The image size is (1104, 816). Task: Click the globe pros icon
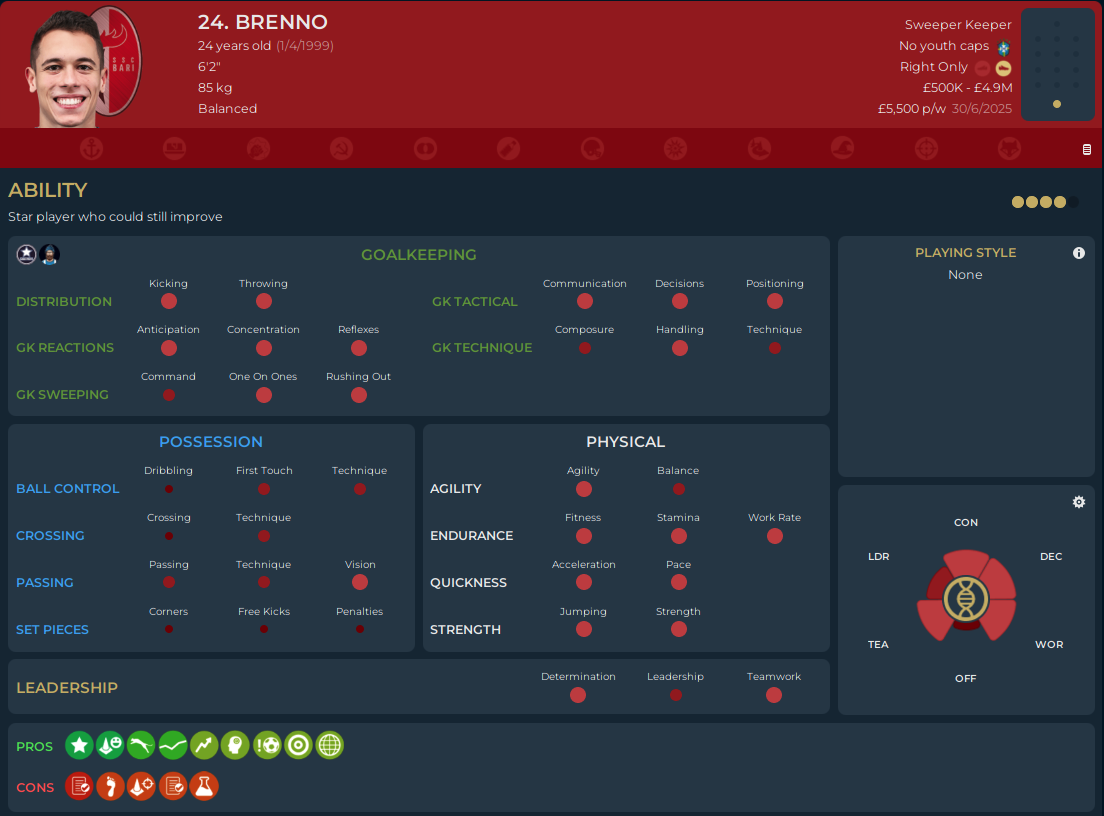pos(330,745)
